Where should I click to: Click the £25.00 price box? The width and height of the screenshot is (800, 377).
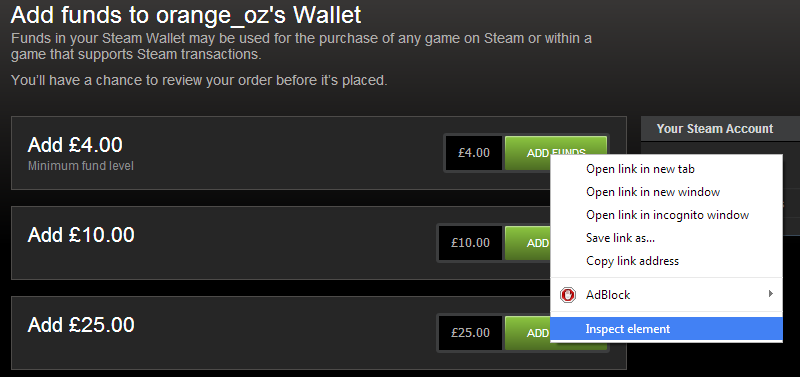470,333
